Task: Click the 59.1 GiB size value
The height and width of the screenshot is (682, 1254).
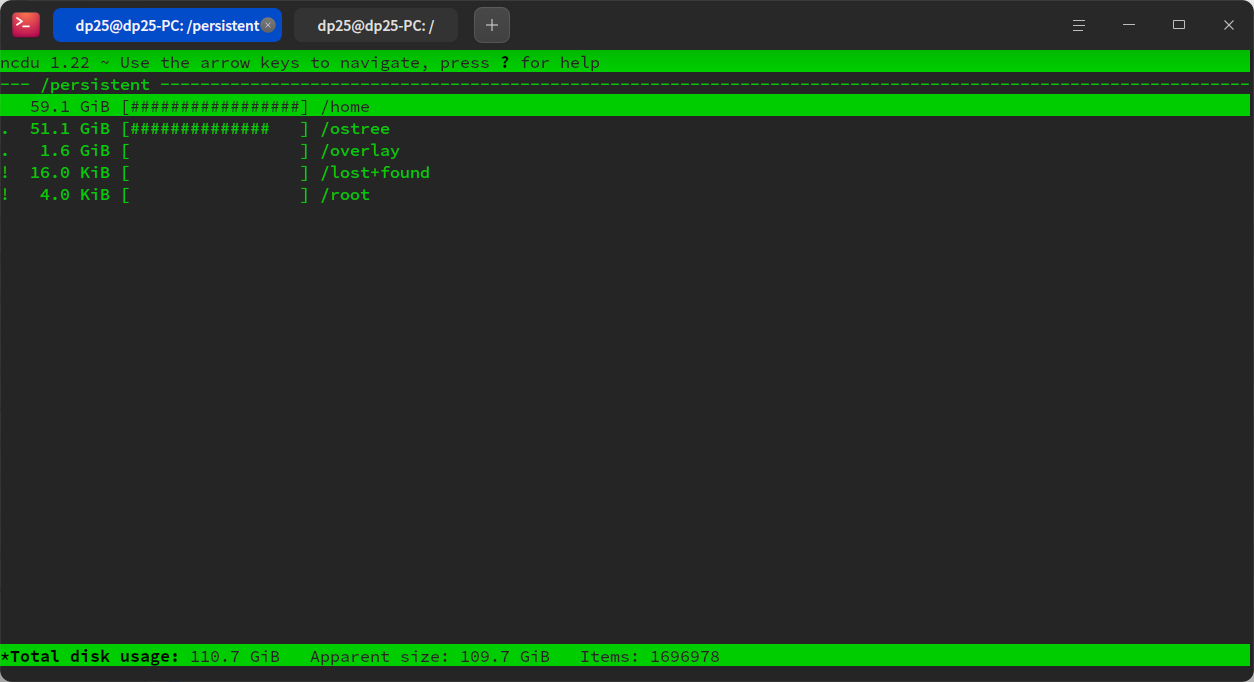Action: pyautogui.click(x=70, y=106)
